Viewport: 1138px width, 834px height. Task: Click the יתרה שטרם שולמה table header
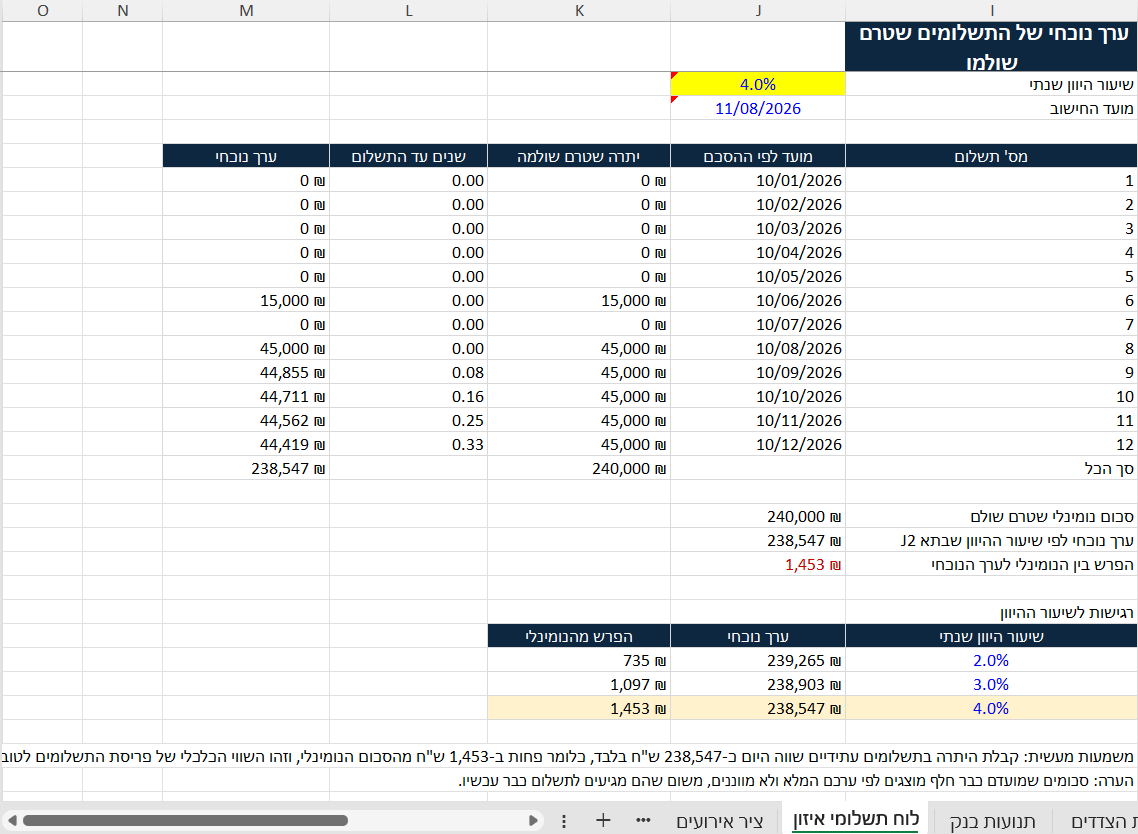579,156
